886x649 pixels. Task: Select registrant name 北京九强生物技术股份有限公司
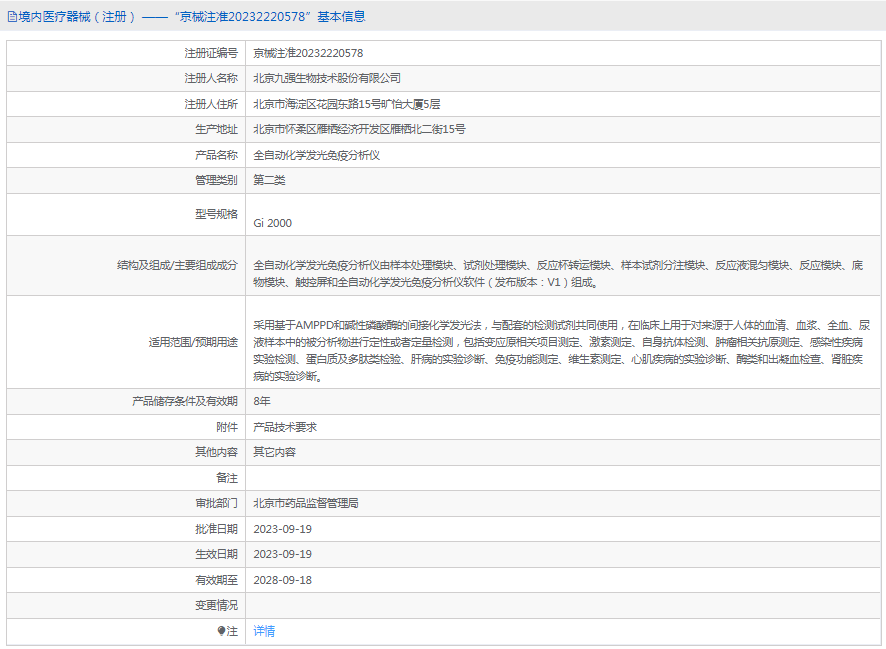[x=327, y=79]
